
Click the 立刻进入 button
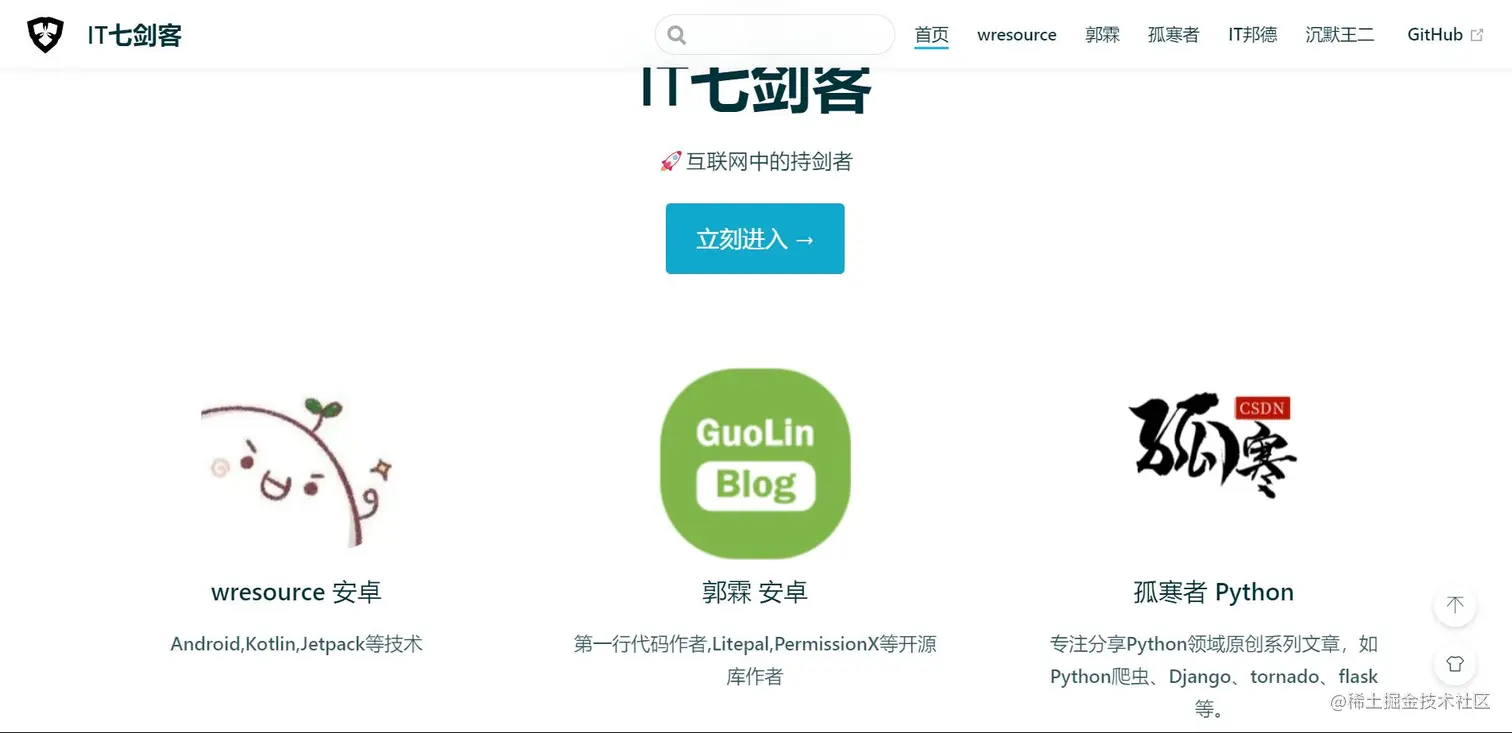(x=755, y=239)
